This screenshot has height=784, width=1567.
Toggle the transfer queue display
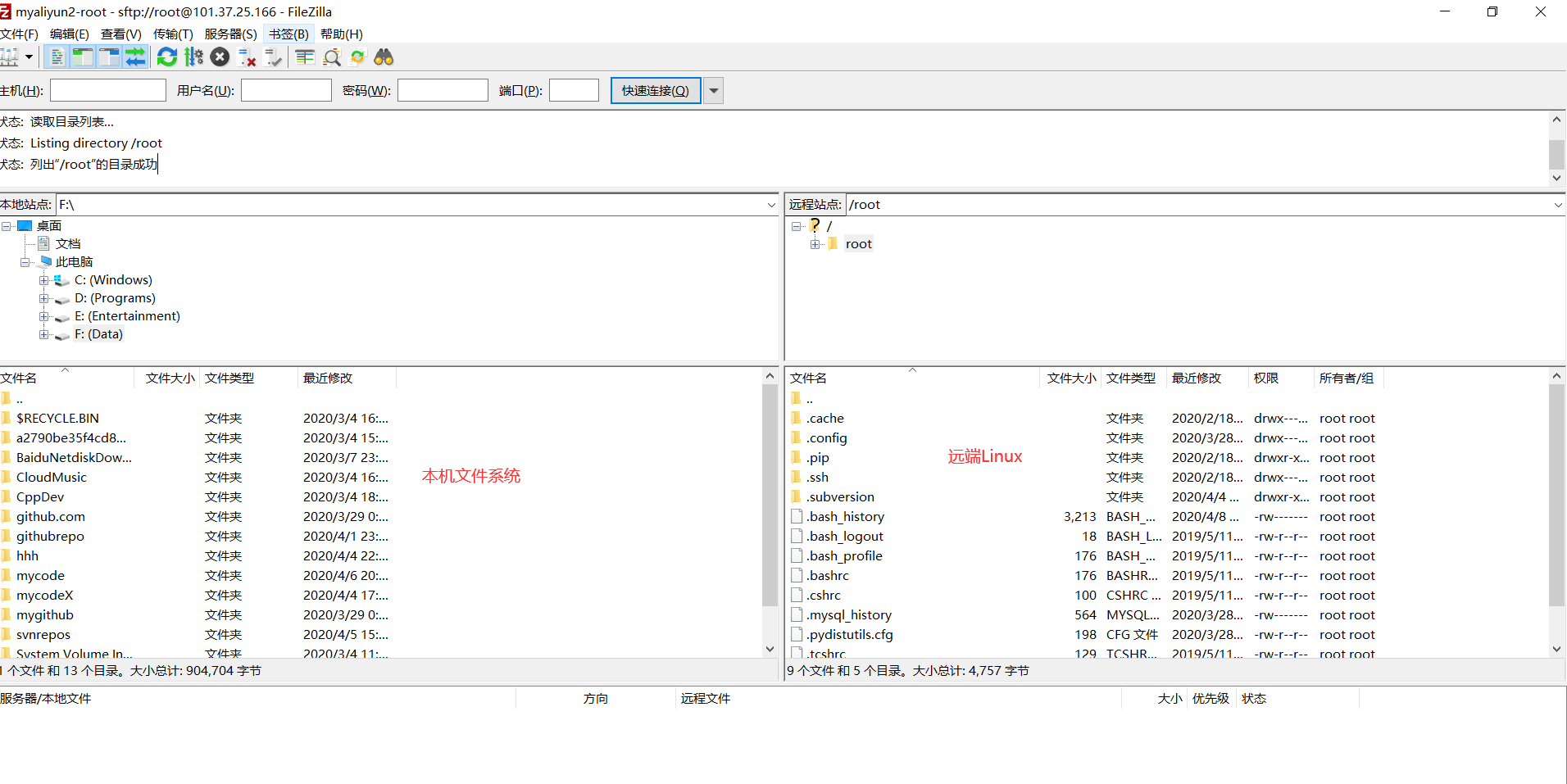[135, 57]
